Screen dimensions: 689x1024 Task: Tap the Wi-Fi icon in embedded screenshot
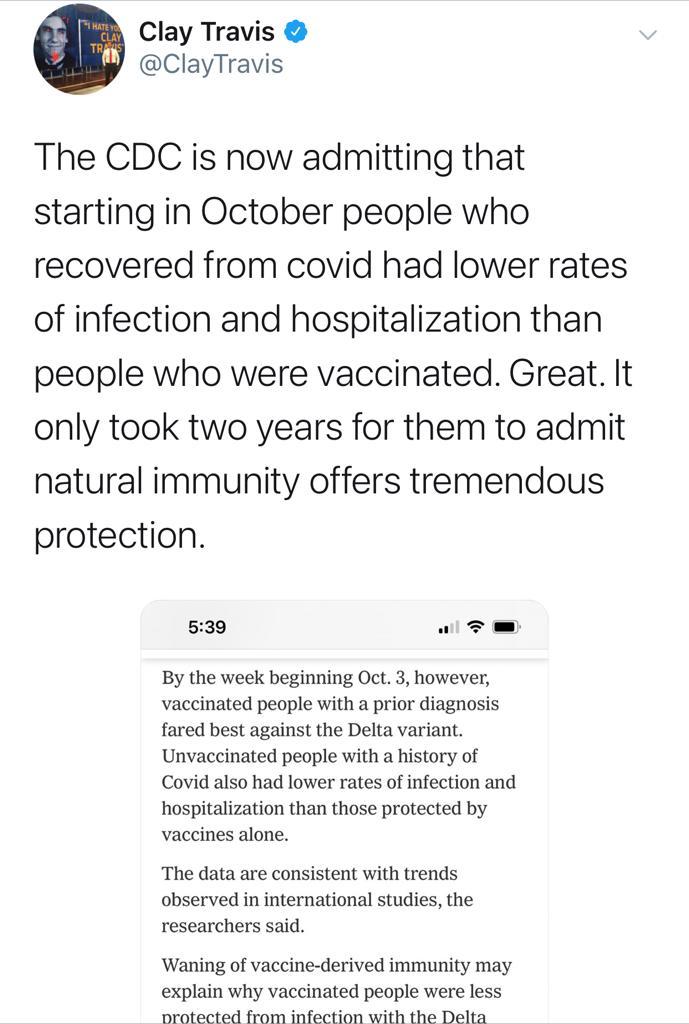475,627
